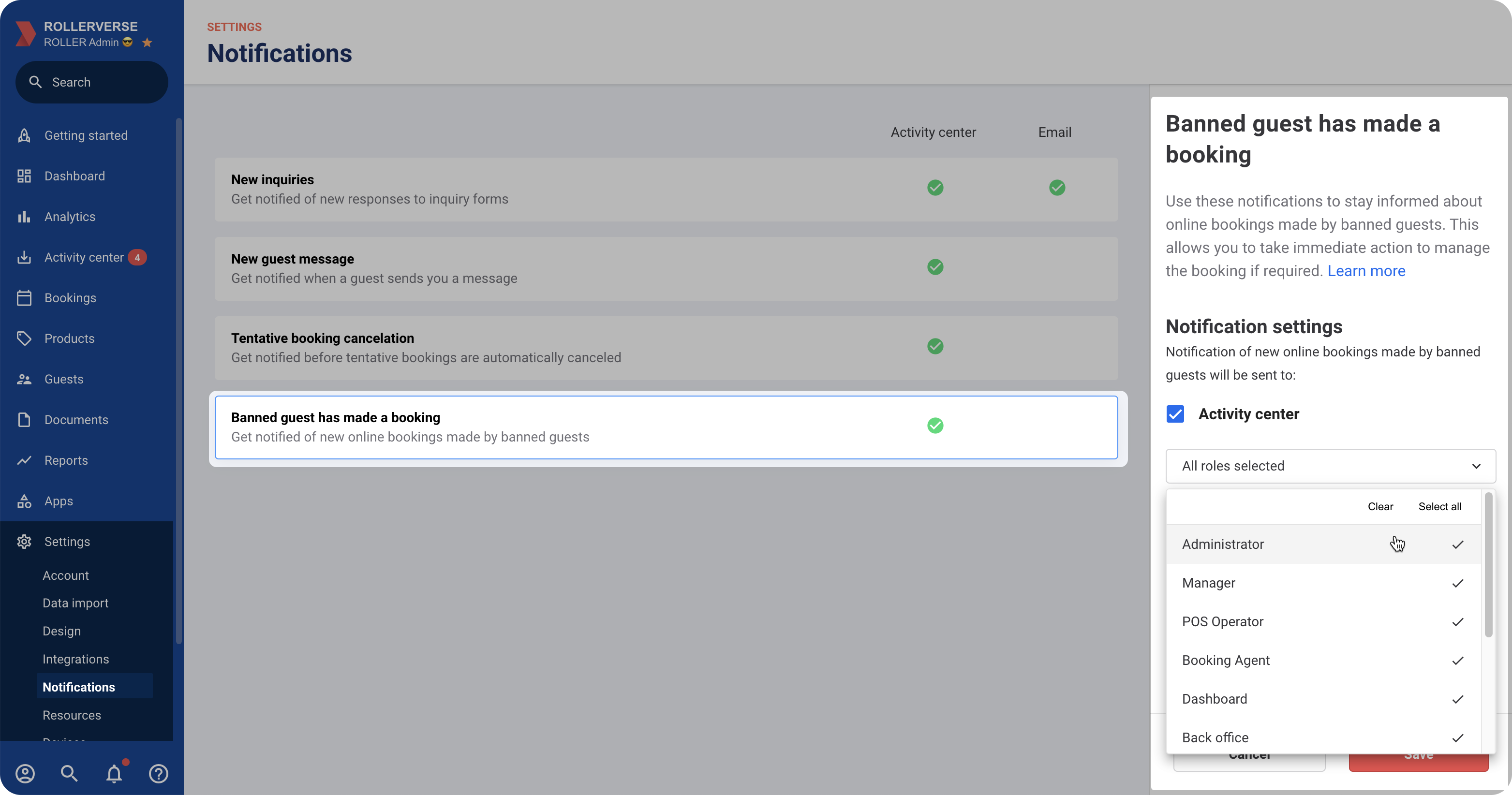The height and width of the screenshot is (795, 1512).
Task: Collapse the Settings menu section
Action: pyautogui.click(x=67, y=542)
